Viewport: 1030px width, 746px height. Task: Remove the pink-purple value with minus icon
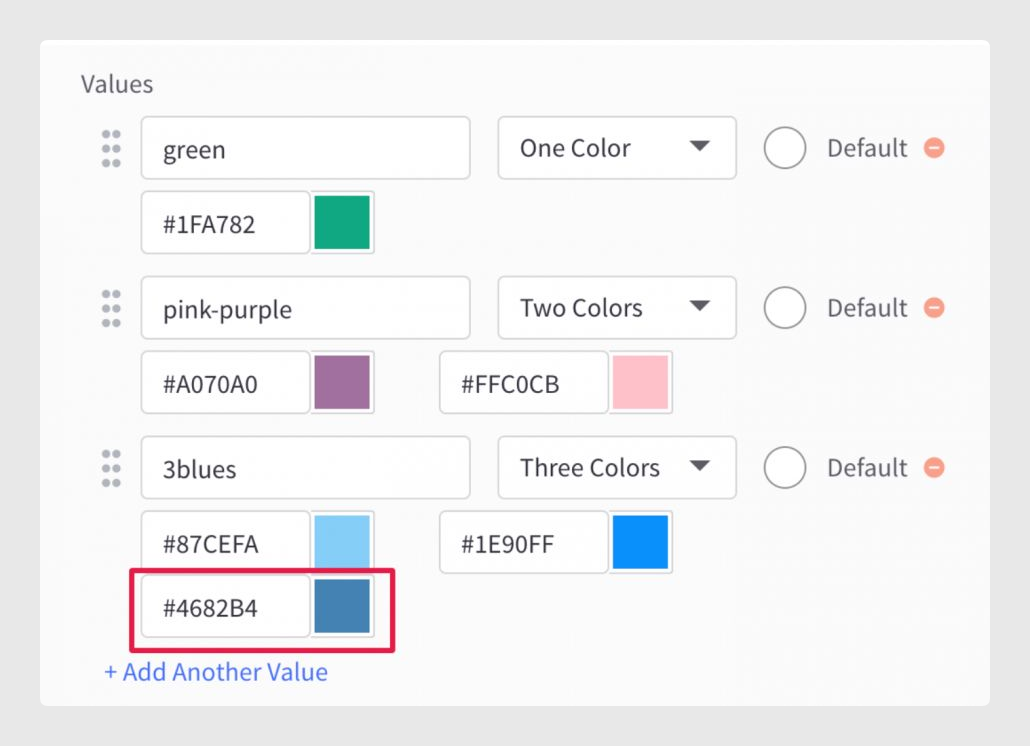(933, 307)
